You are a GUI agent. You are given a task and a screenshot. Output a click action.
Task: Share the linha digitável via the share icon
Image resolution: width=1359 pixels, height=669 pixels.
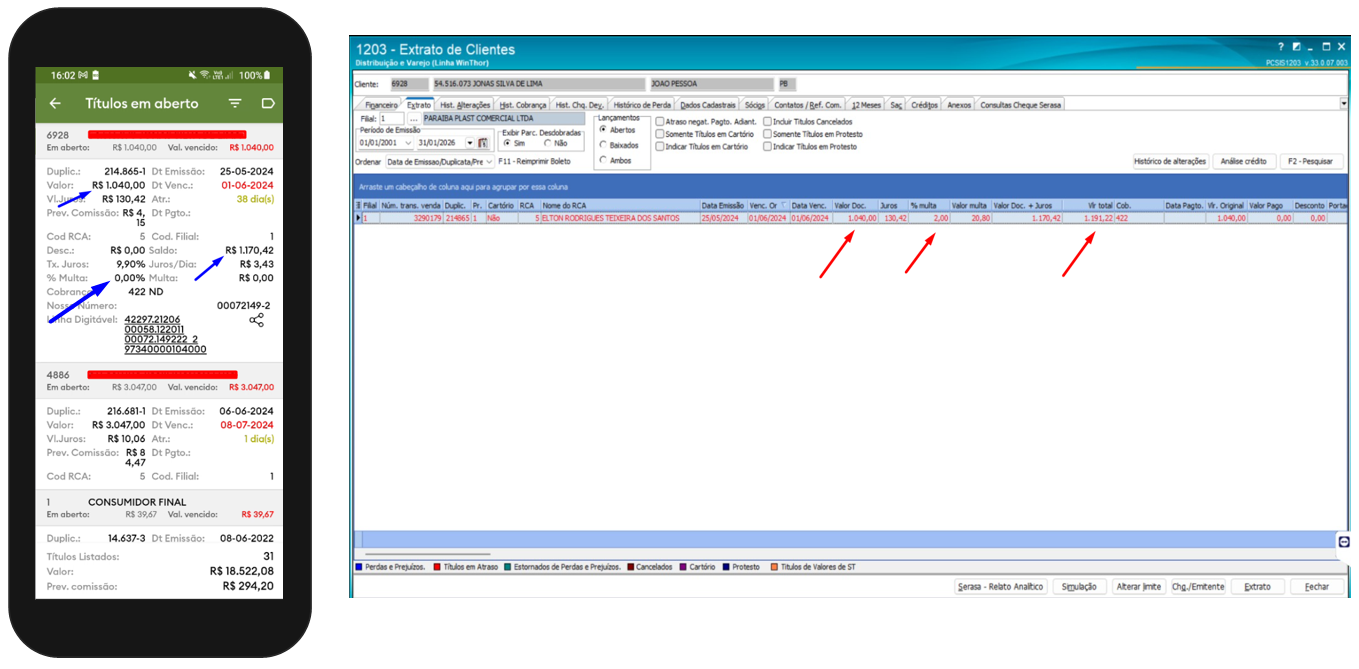[x=257, y=320]
